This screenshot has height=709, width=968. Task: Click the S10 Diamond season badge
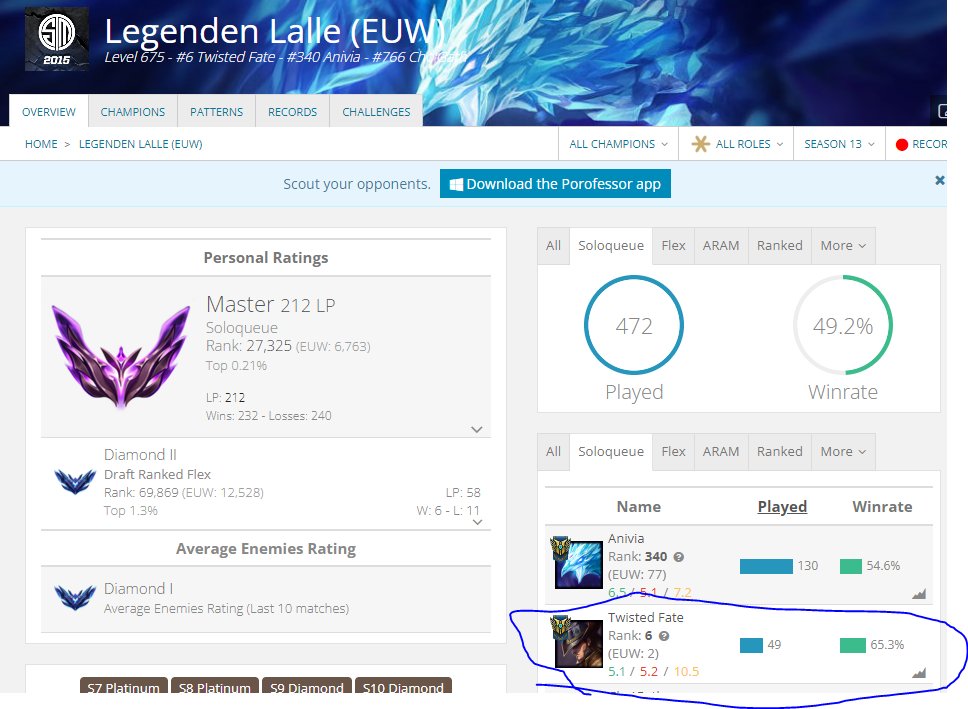coord(403,687)
